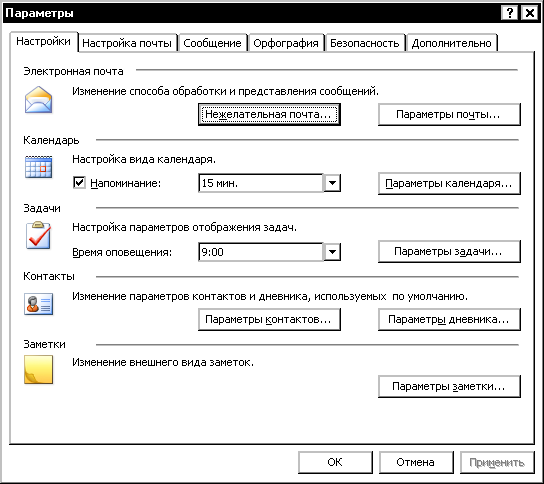Click the Параметры дневника button

(x=449, y=319)
